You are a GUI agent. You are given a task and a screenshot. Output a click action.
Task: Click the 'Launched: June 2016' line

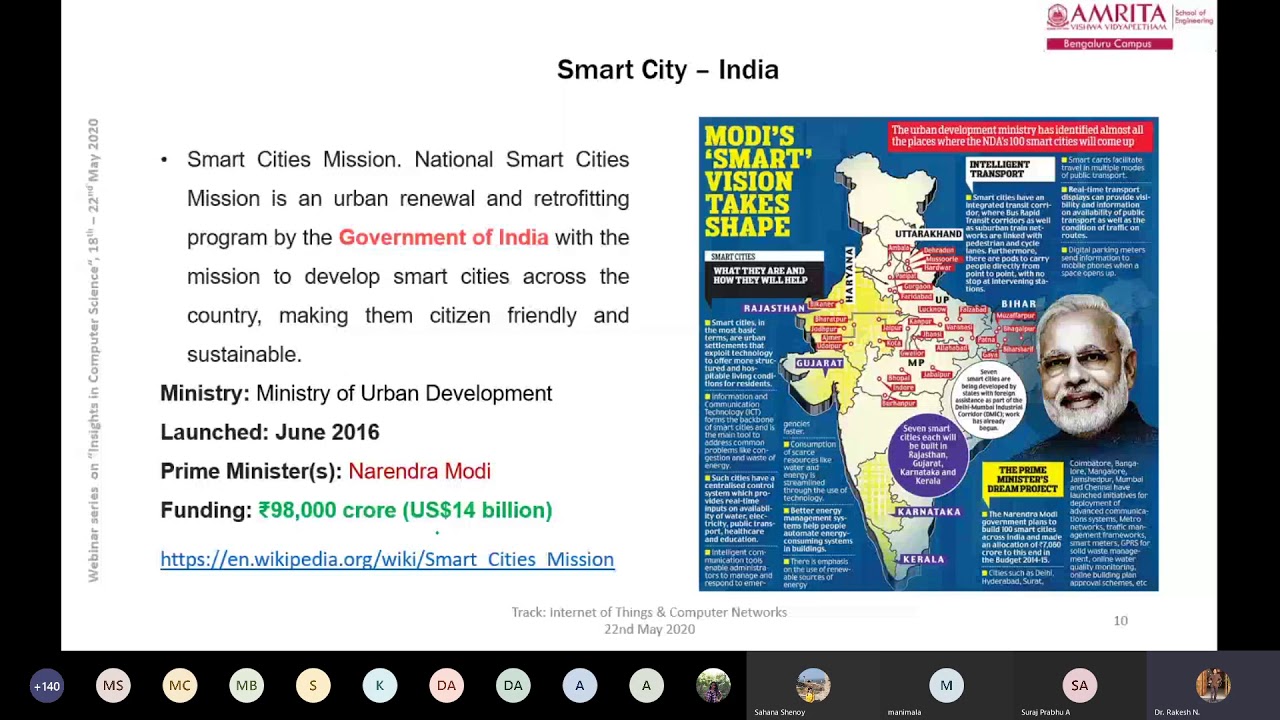[270, 432]
